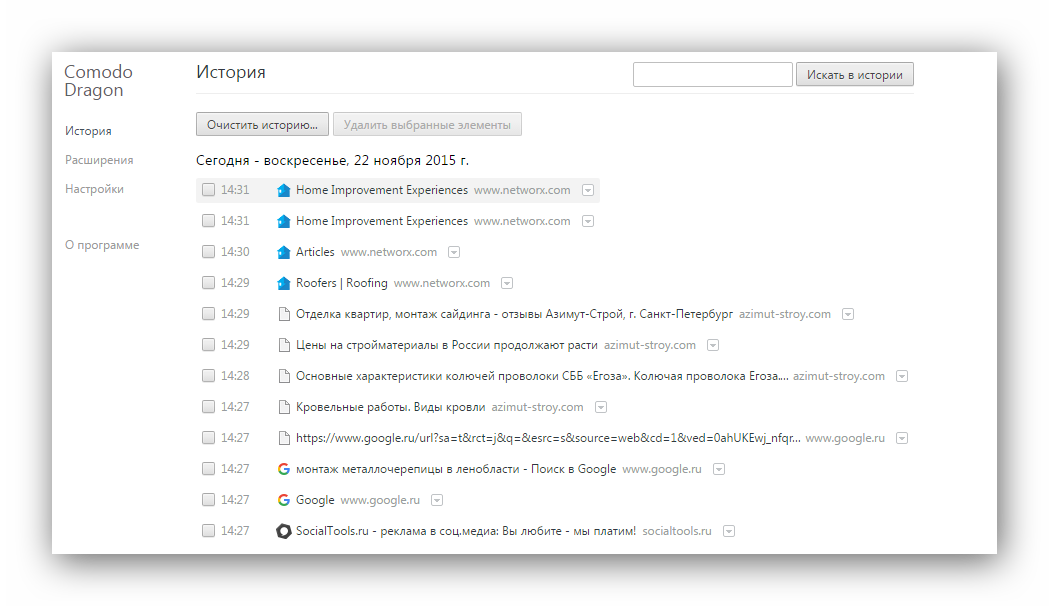
Task: Expand dropdown for Кровельные работы entry
Action: coord(601,407)
